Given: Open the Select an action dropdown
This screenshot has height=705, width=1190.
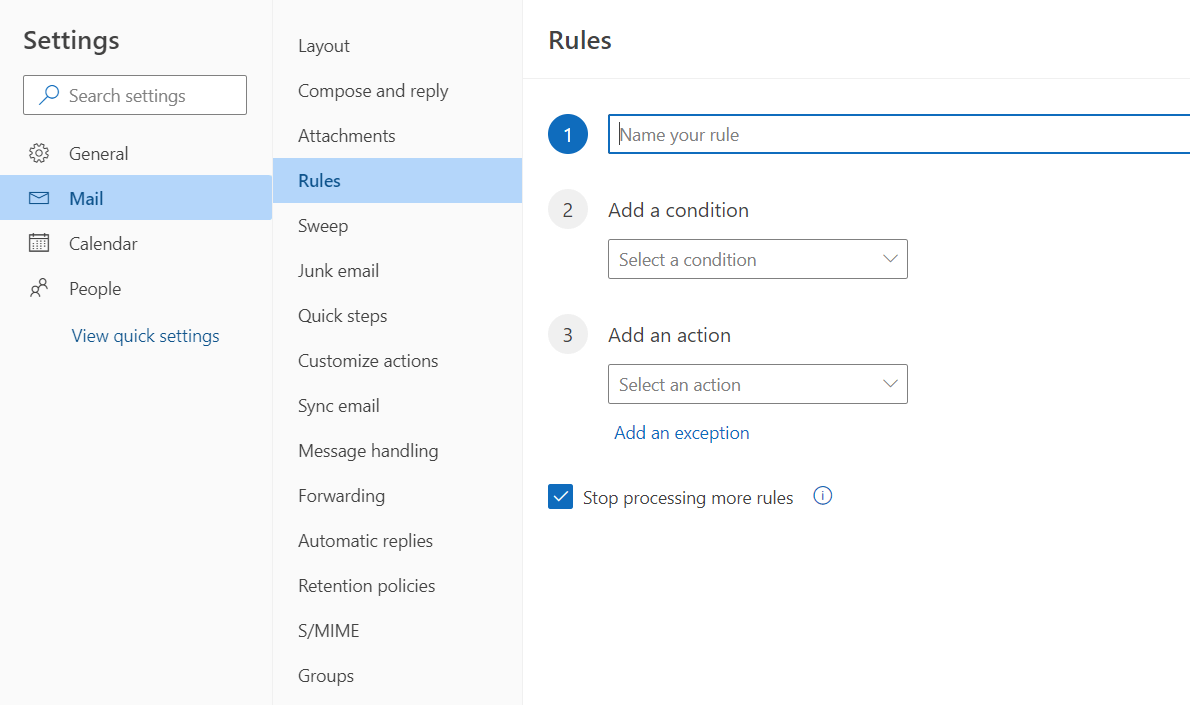Looking at the screenshot, I should pos(757,384).
